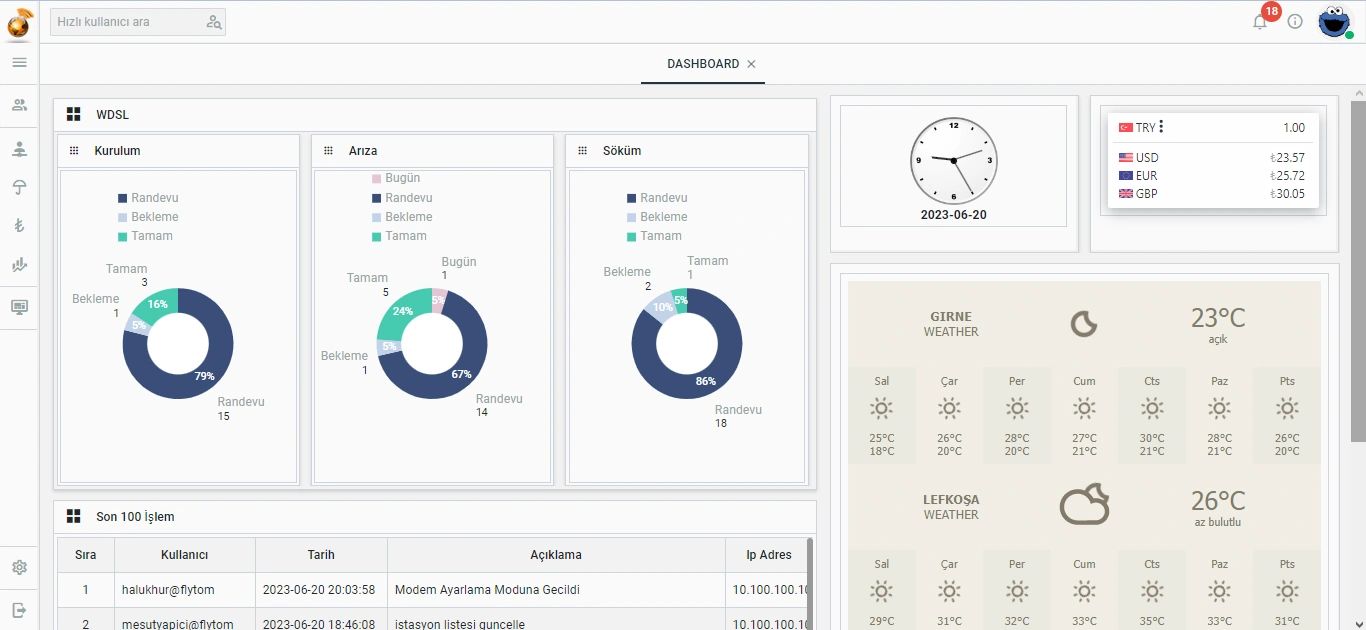Switch to the DASHBOARD tab
The height and width of the screenshot is (630, 1366).
click(x=702, y=63)
